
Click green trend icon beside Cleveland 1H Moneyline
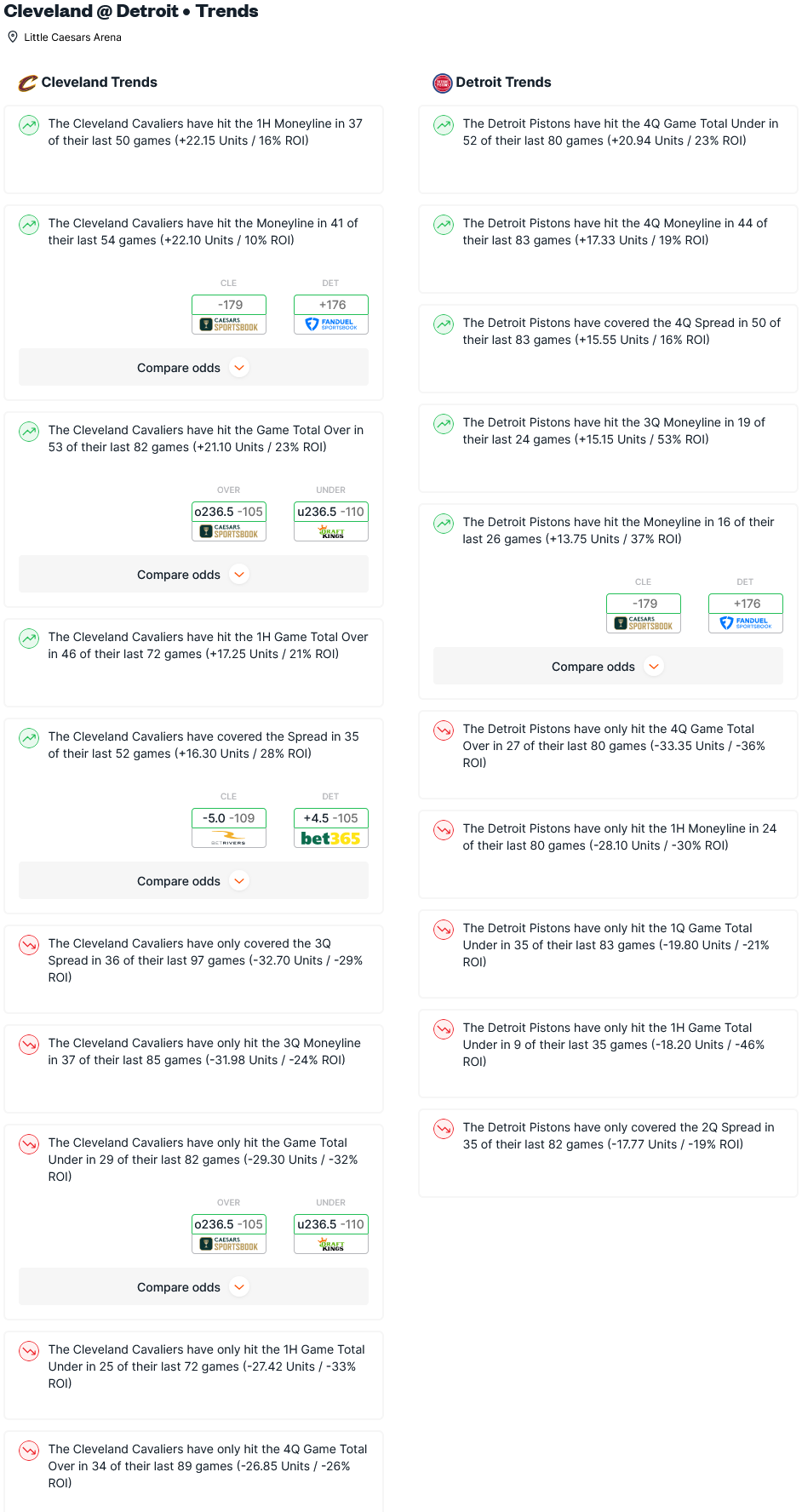point(29,125)
